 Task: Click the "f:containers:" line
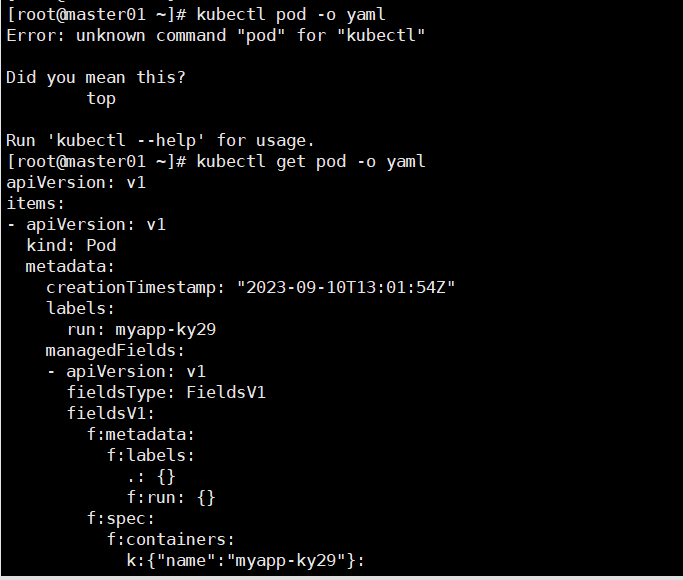pyautogui.click(x=171, y=539)
